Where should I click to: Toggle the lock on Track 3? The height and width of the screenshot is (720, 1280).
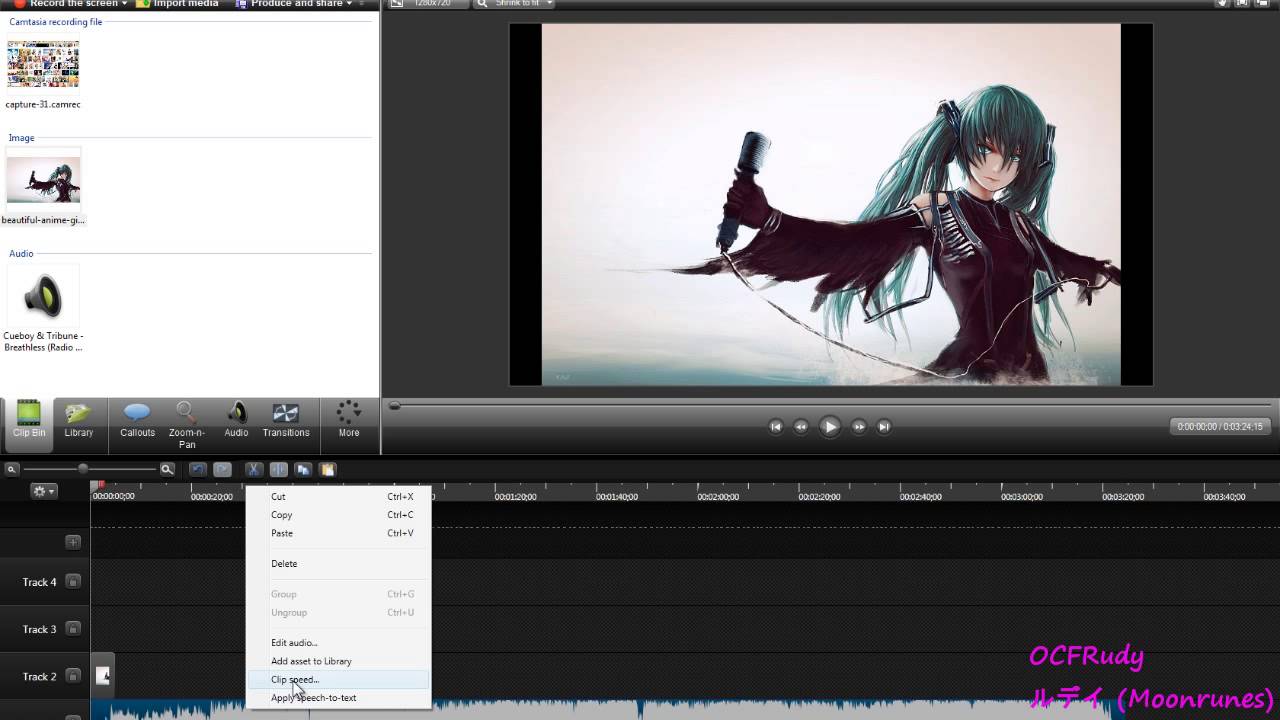[x=73, y=629]
